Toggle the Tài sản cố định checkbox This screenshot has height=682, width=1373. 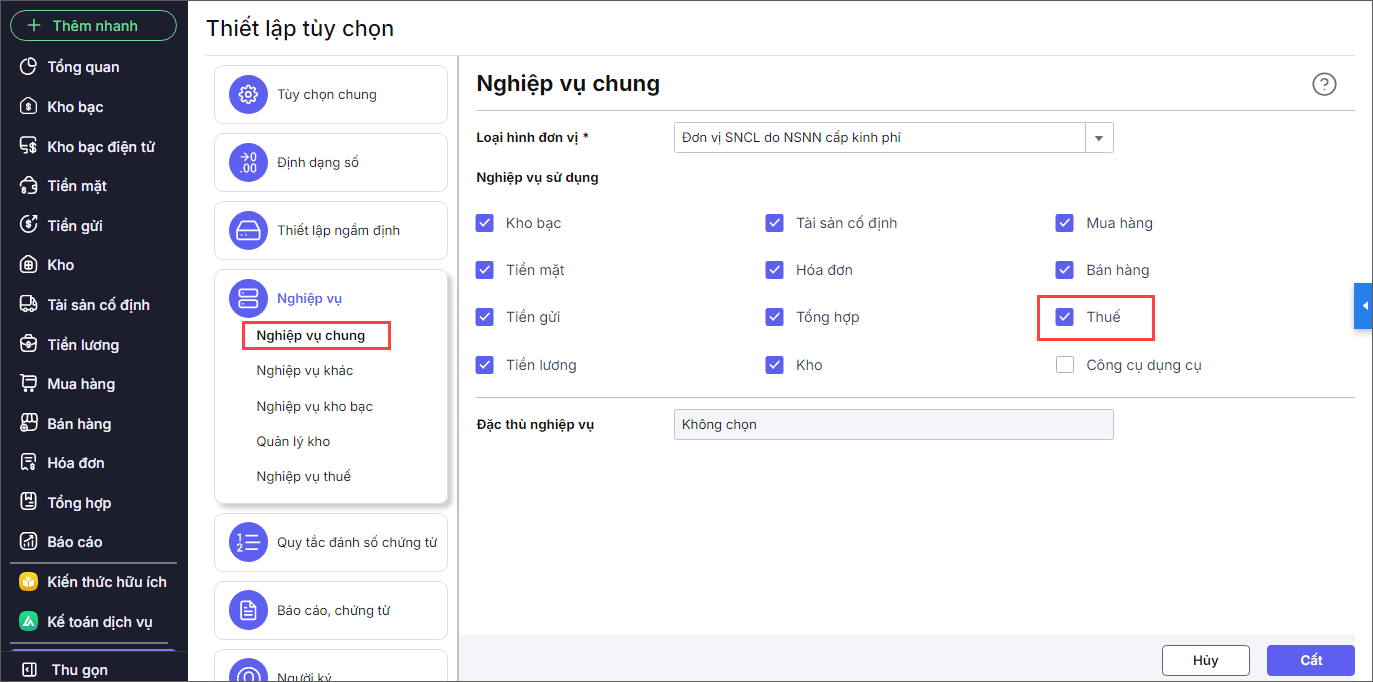click(x=774, y=223)
